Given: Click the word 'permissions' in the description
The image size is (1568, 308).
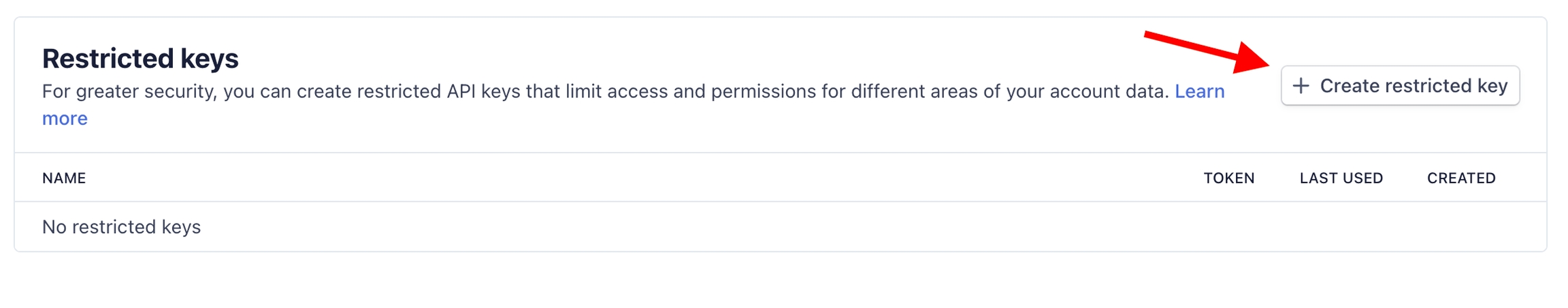Looking at the screenshot, I should pyautogui.click(x=763, y=91).
